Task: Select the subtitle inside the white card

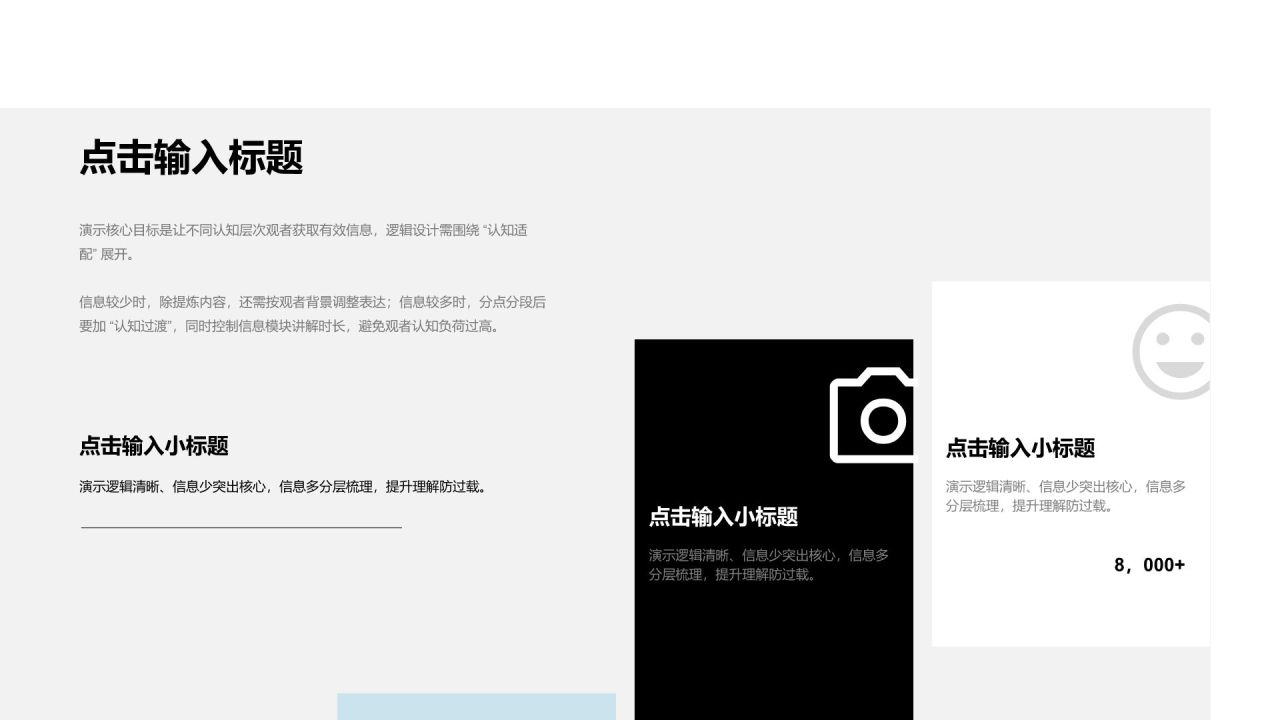Action: point(1020,448)
